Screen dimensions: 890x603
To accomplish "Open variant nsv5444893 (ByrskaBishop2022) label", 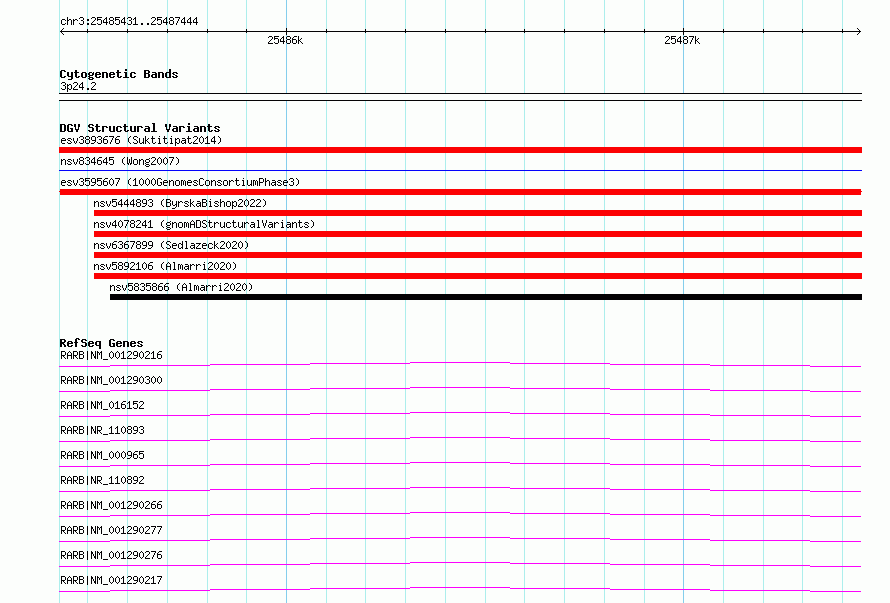I will [180, 203].
